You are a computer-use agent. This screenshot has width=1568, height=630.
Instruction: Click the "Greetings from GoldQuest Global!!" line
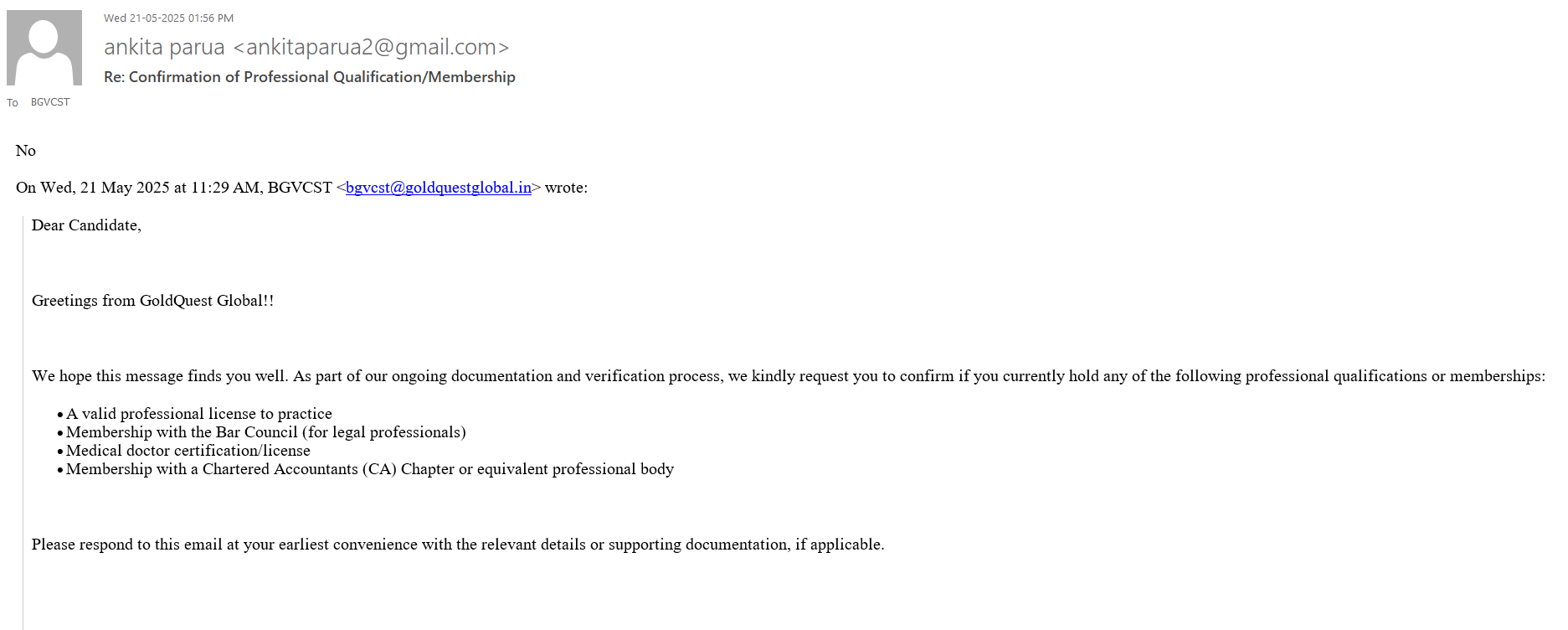(152, 301)
